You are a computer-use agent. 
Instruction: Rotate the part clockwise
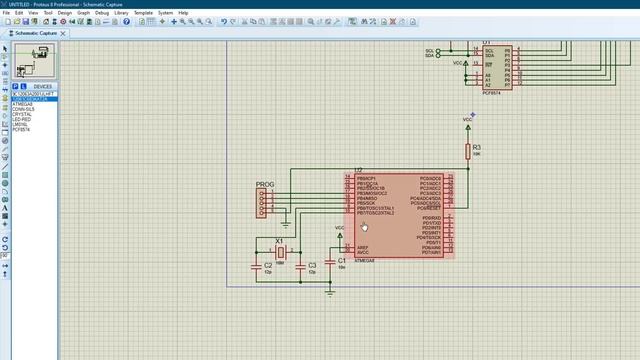pos(5,239)
